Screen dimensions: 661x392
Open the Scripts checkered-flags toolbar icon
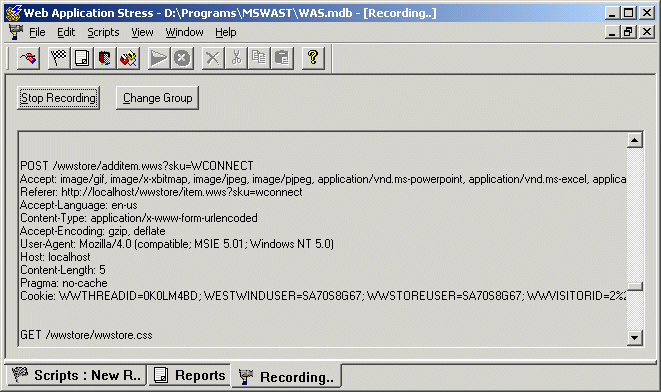pos(59,58)
